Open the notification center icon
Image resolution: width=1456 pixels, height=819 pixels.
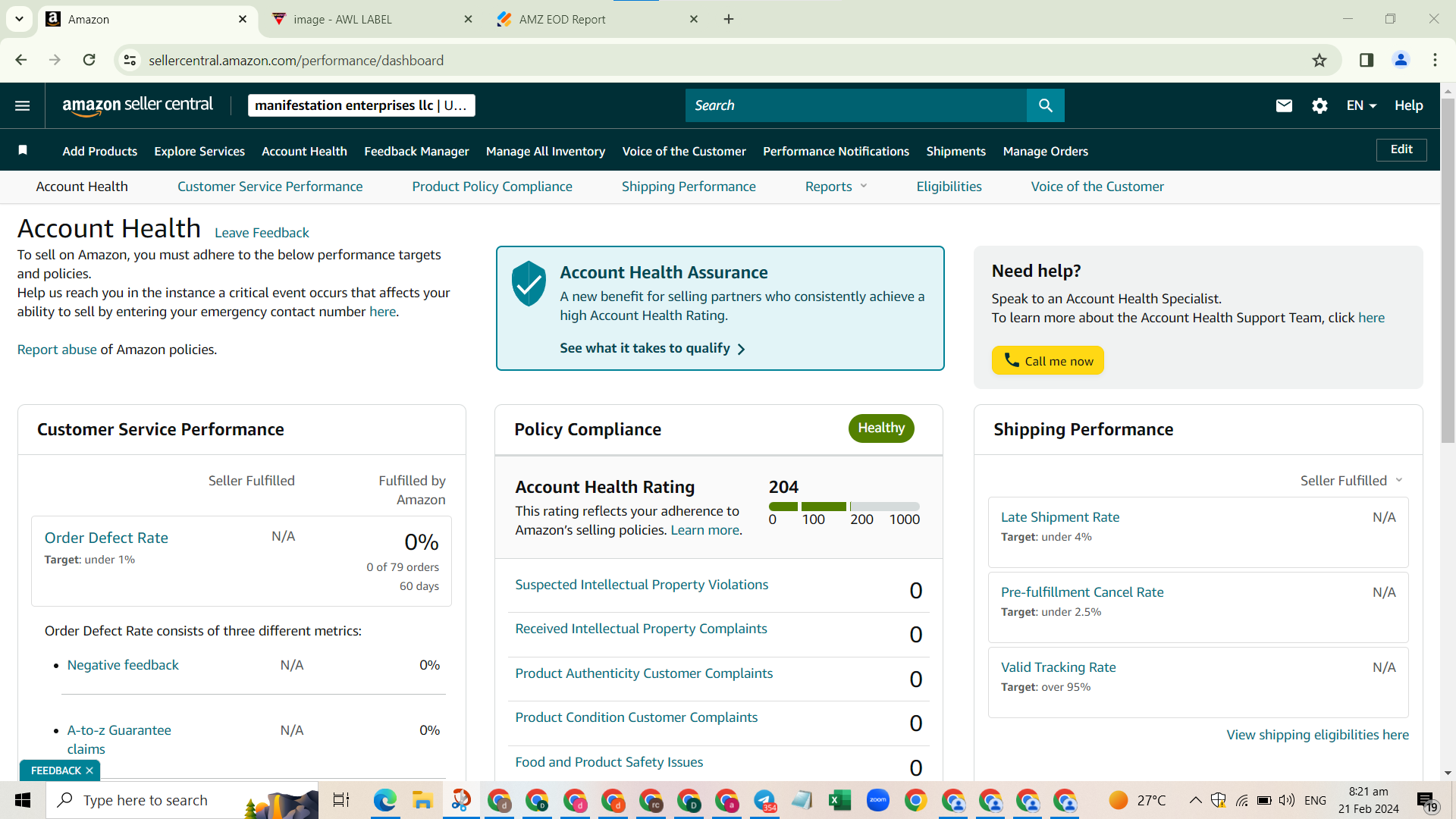pos(1427,801)
